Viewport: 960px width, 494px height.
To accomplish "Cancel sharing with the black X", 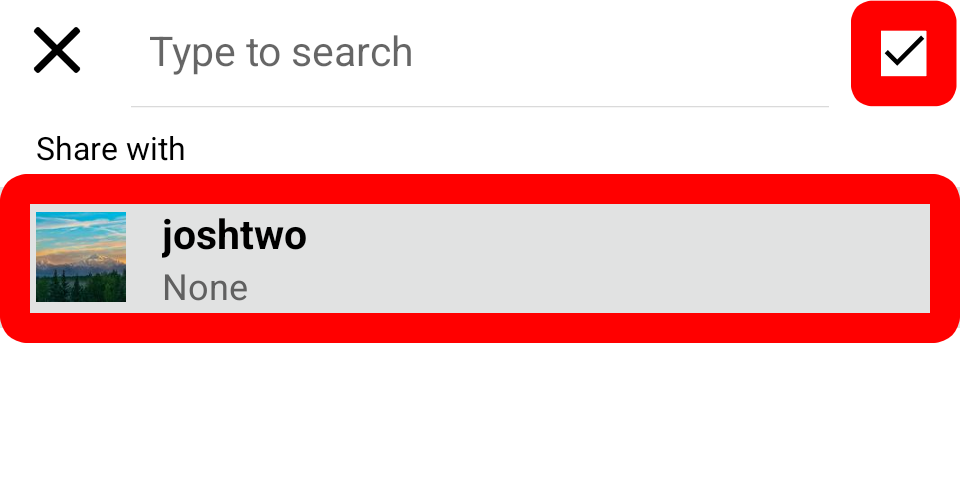I will [x=57, y=50].
